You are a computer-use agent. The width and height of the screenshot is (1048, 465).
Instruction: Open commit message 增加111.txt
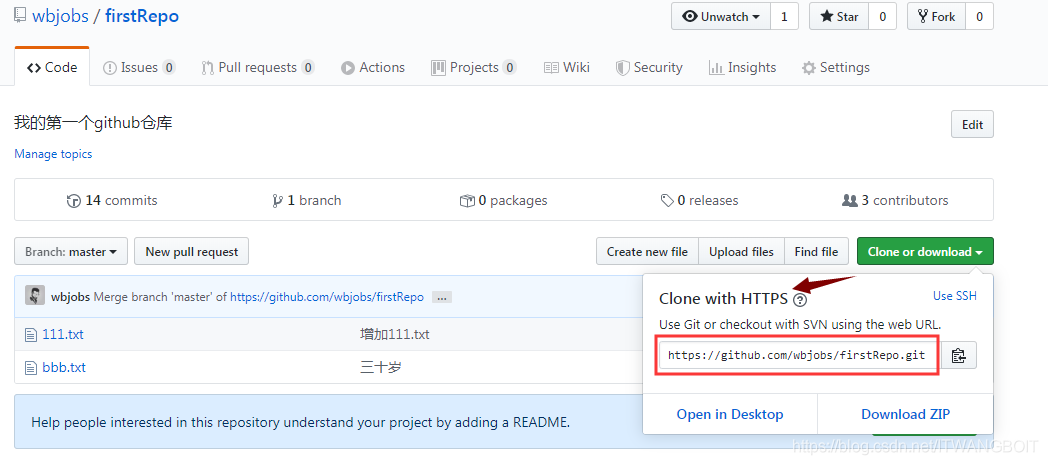[x=394, y=334]
